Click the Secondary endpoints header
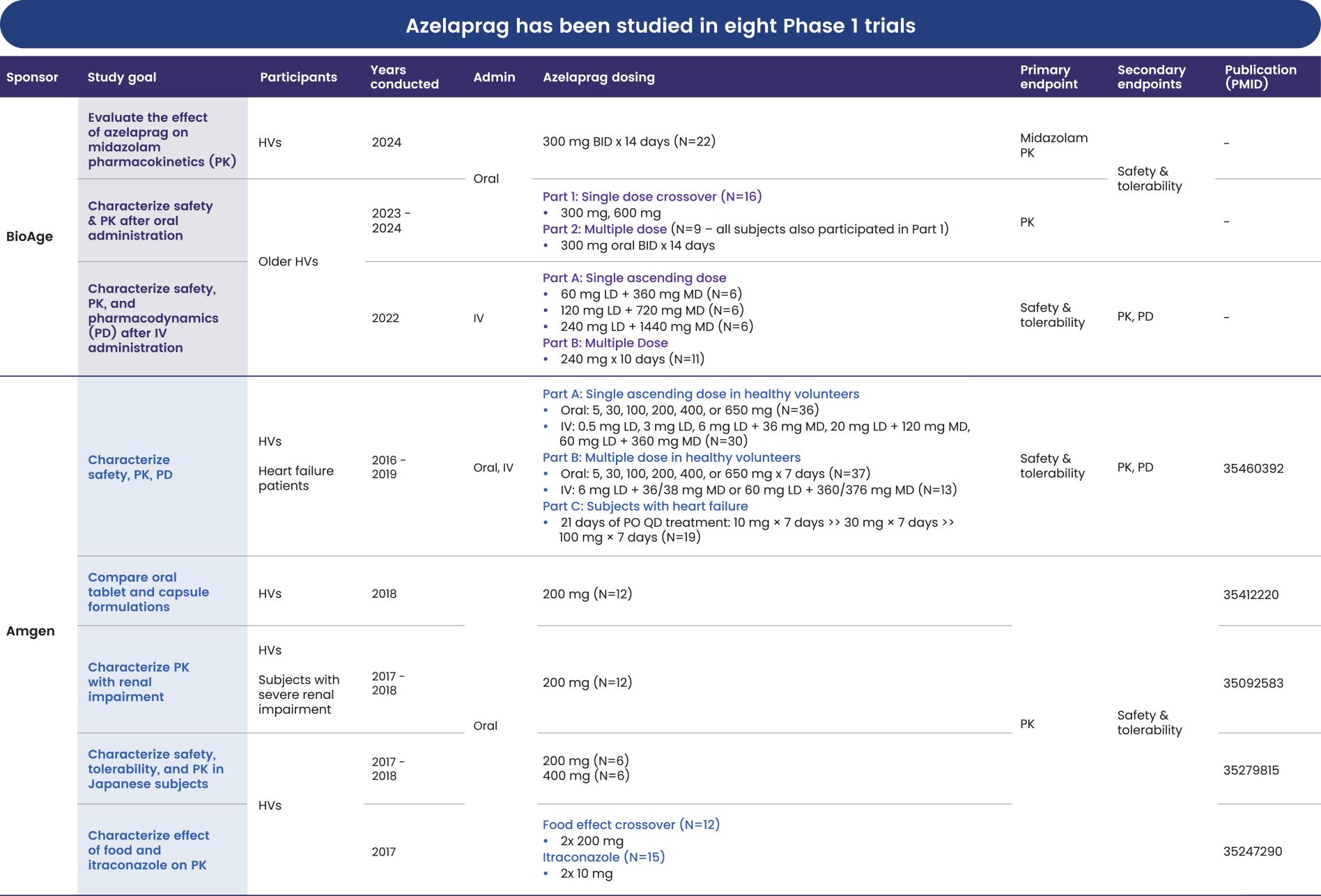The image size is (1321, 896). [1151, 77]
